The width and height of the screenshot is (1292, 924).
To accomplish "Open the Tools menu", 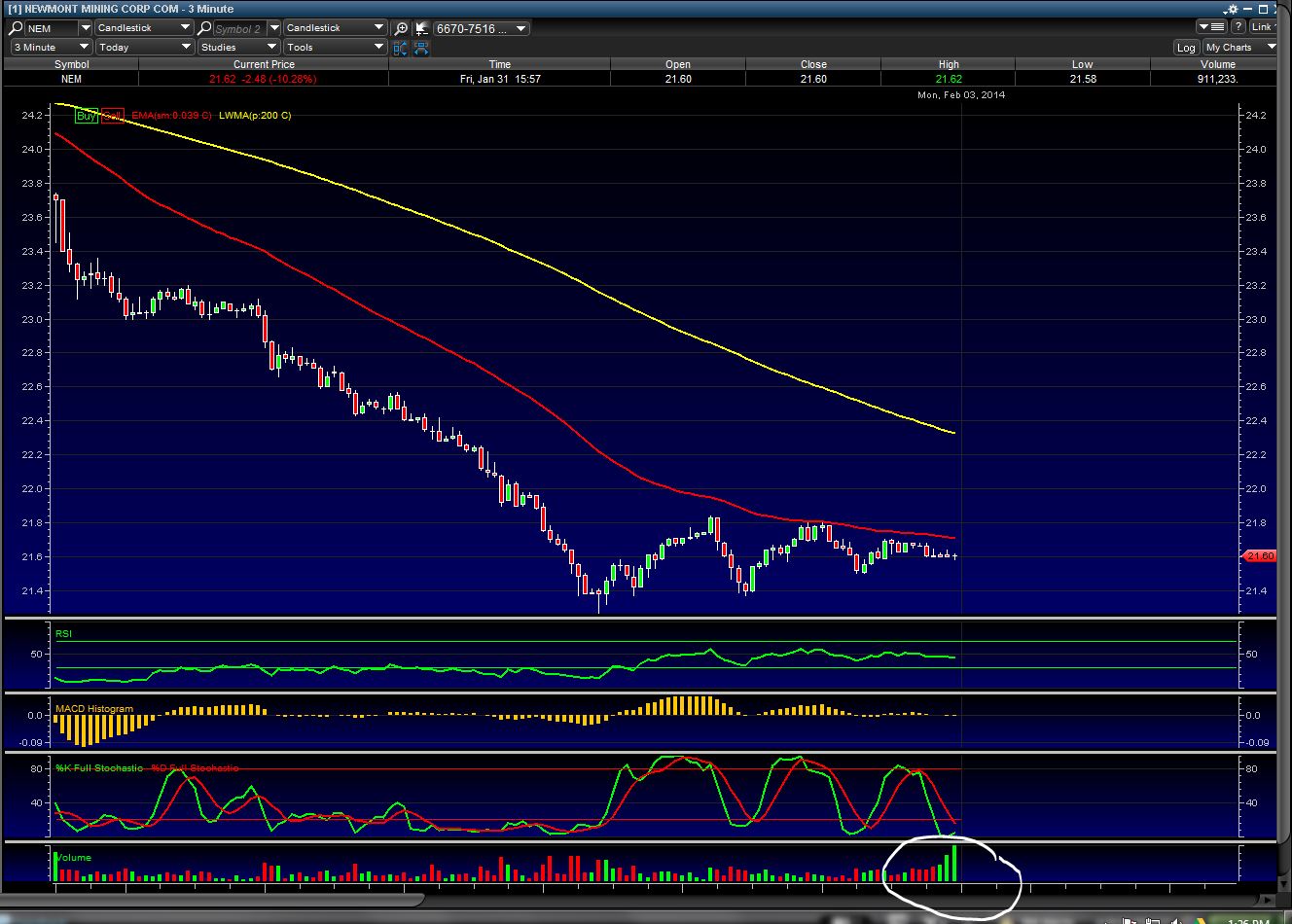I will point(335,47).
